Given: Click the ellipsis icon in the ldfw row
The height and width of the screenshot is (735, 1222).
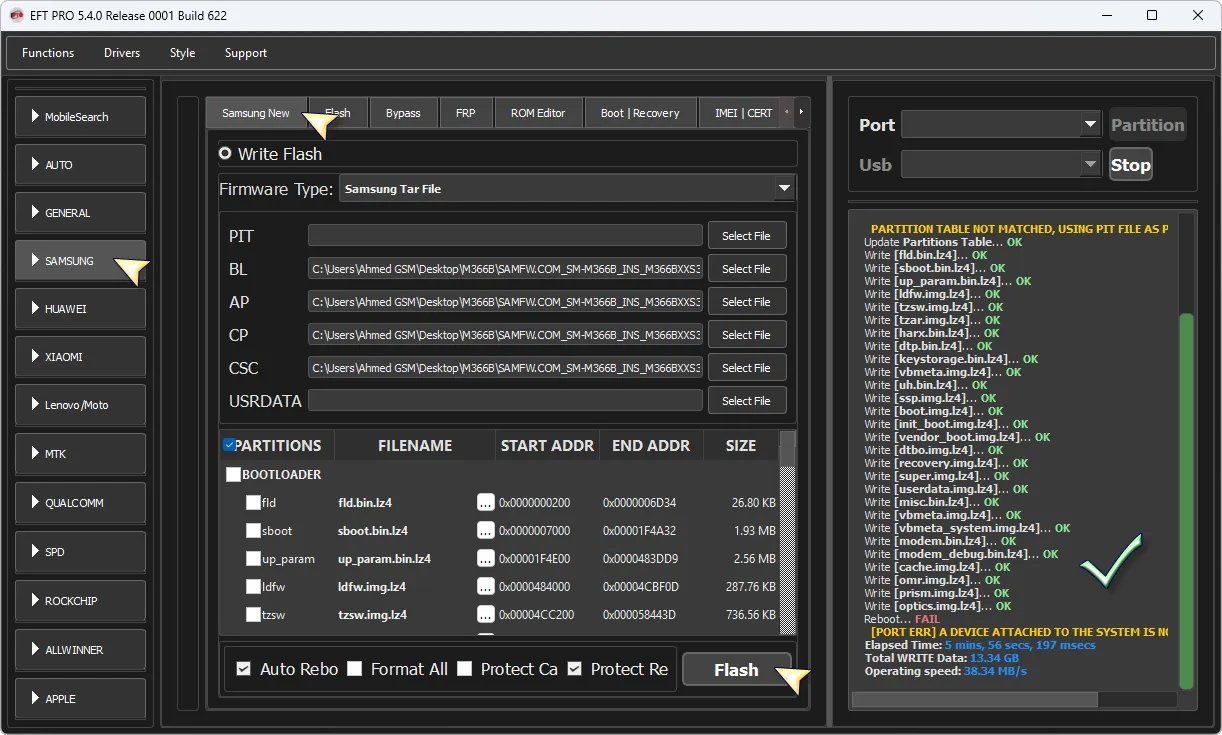Looking at the screenshot, I should pyautogui.click(x=486, y=587).
